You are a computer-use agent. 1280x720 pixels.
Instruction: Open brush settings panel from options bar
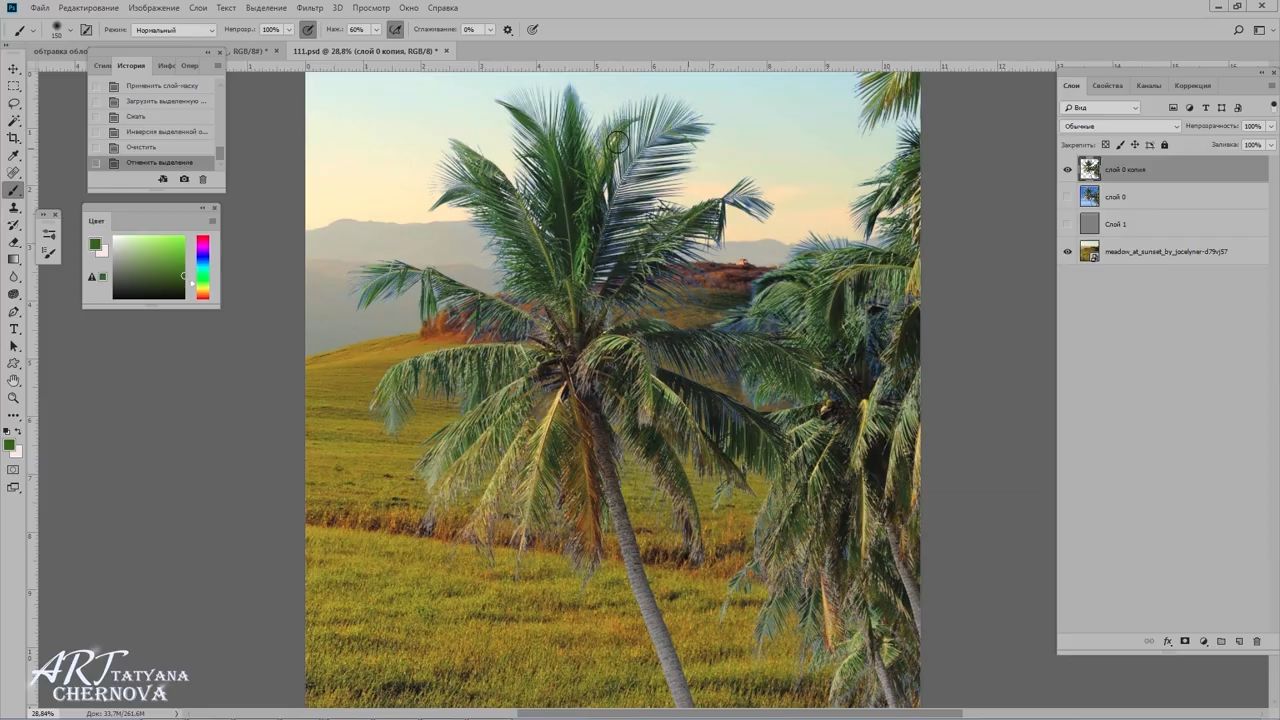[x=86, y=30]
